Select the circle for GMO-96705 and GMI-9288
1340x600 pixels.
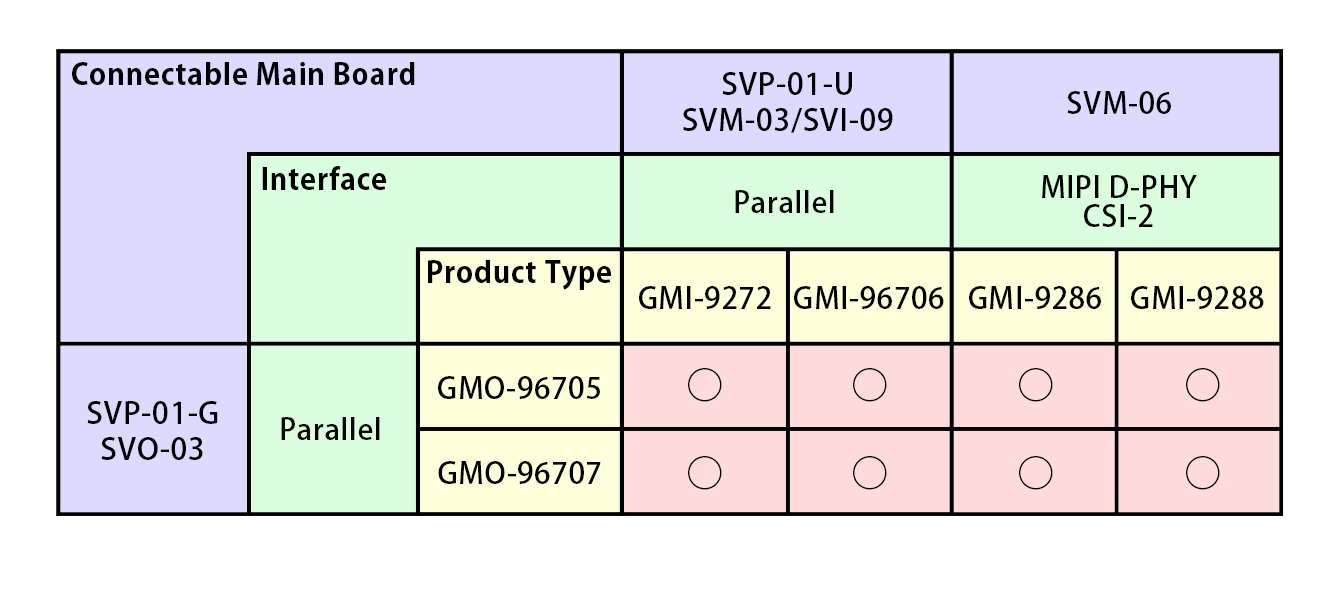(x=1200, y=385)
